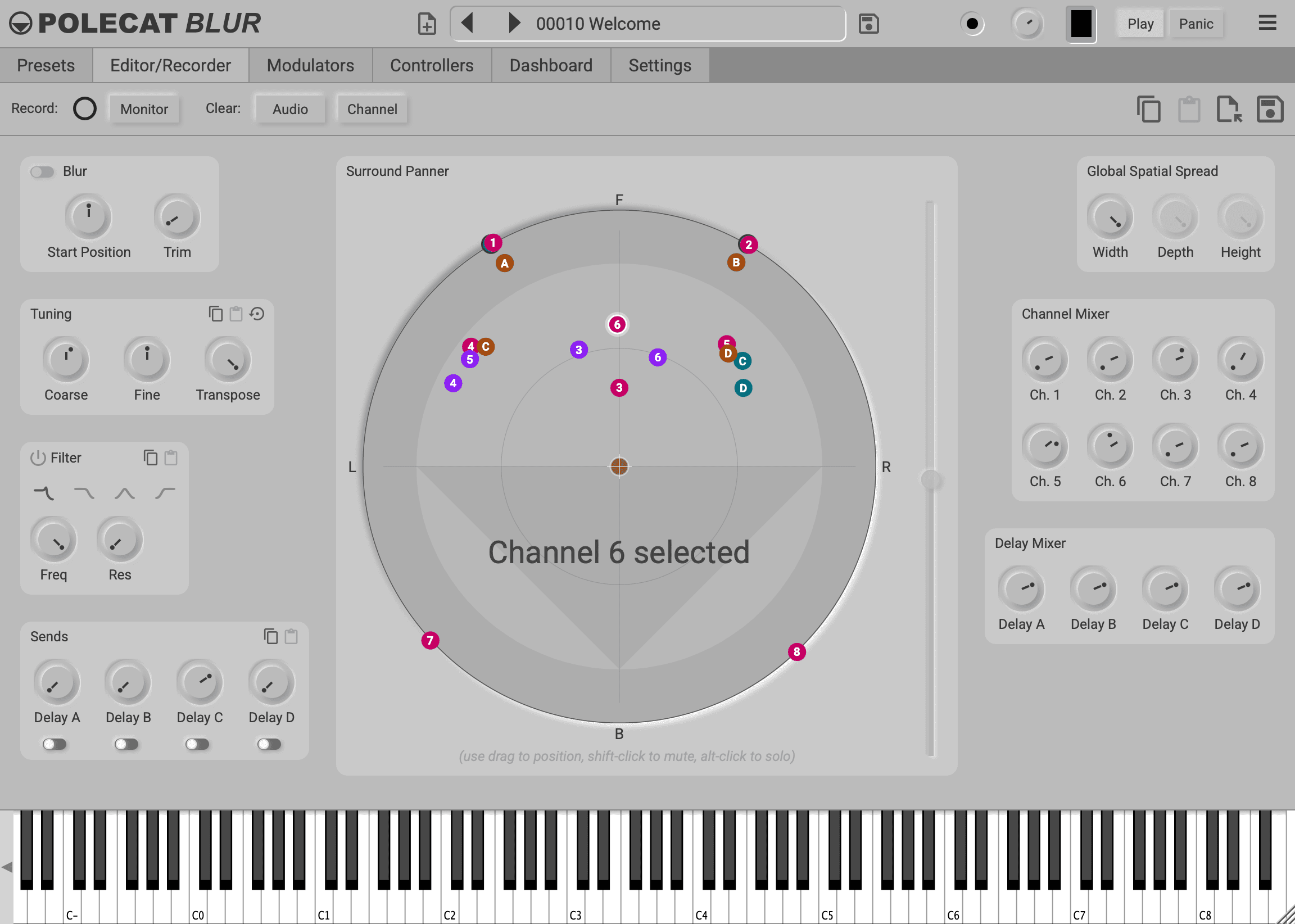Open the Controllers tab
Image resolution: width=1295 pixels, height=924 pixels.
(432, 65)
